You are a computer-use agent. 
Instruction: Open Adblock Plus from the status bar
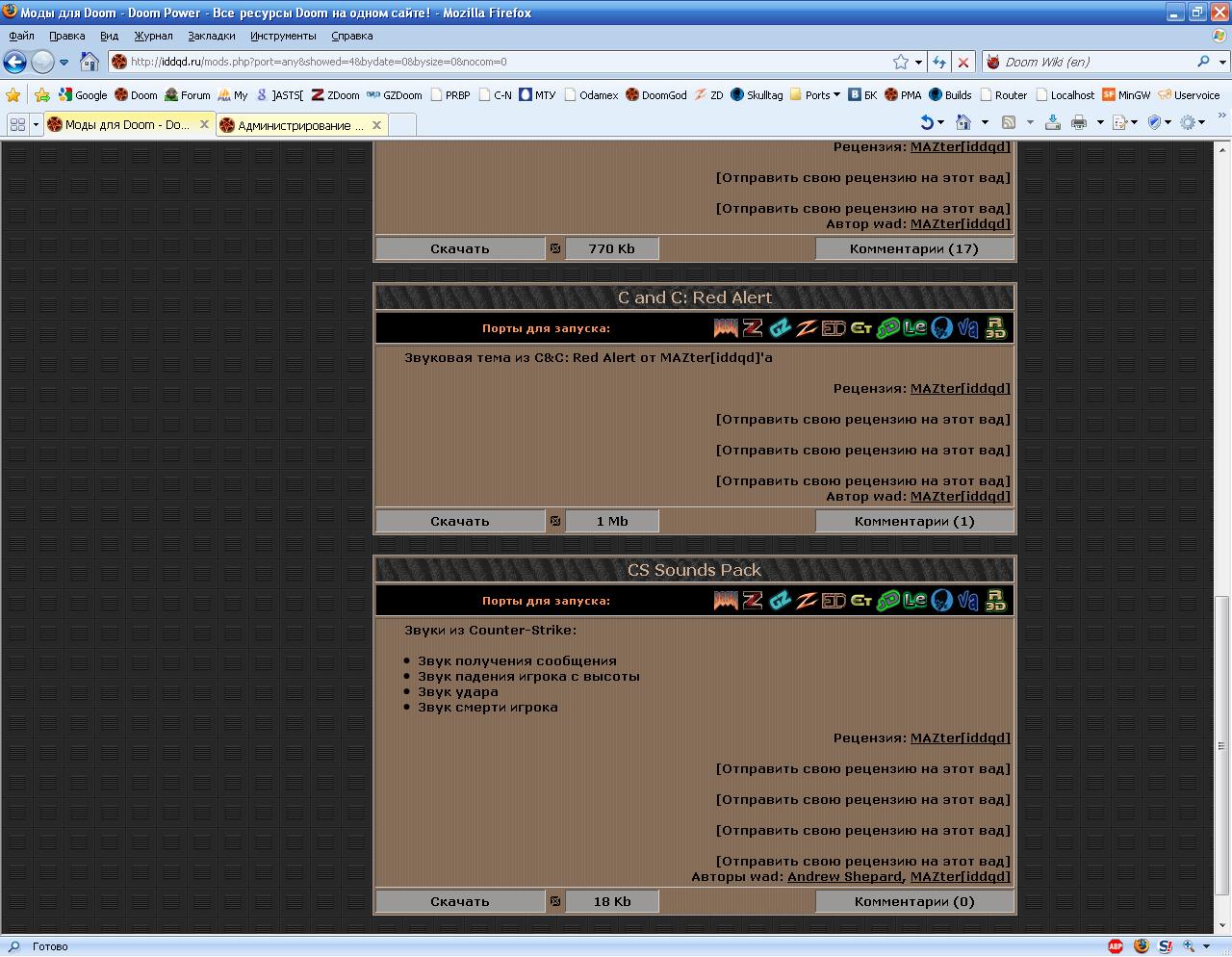tap(1116, 946)
